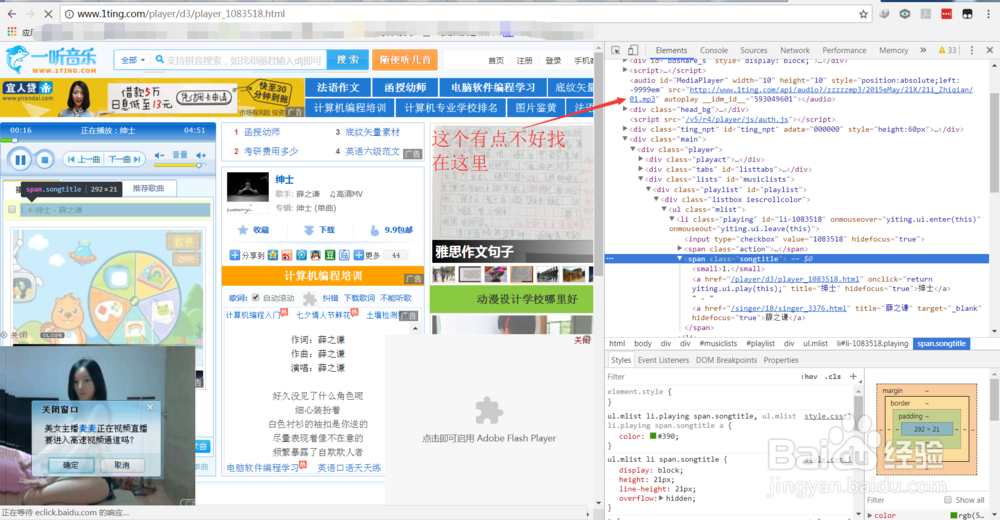Open the style.css source link
The height and width of the screenshot is (520, 1000).
coord(827,416)
